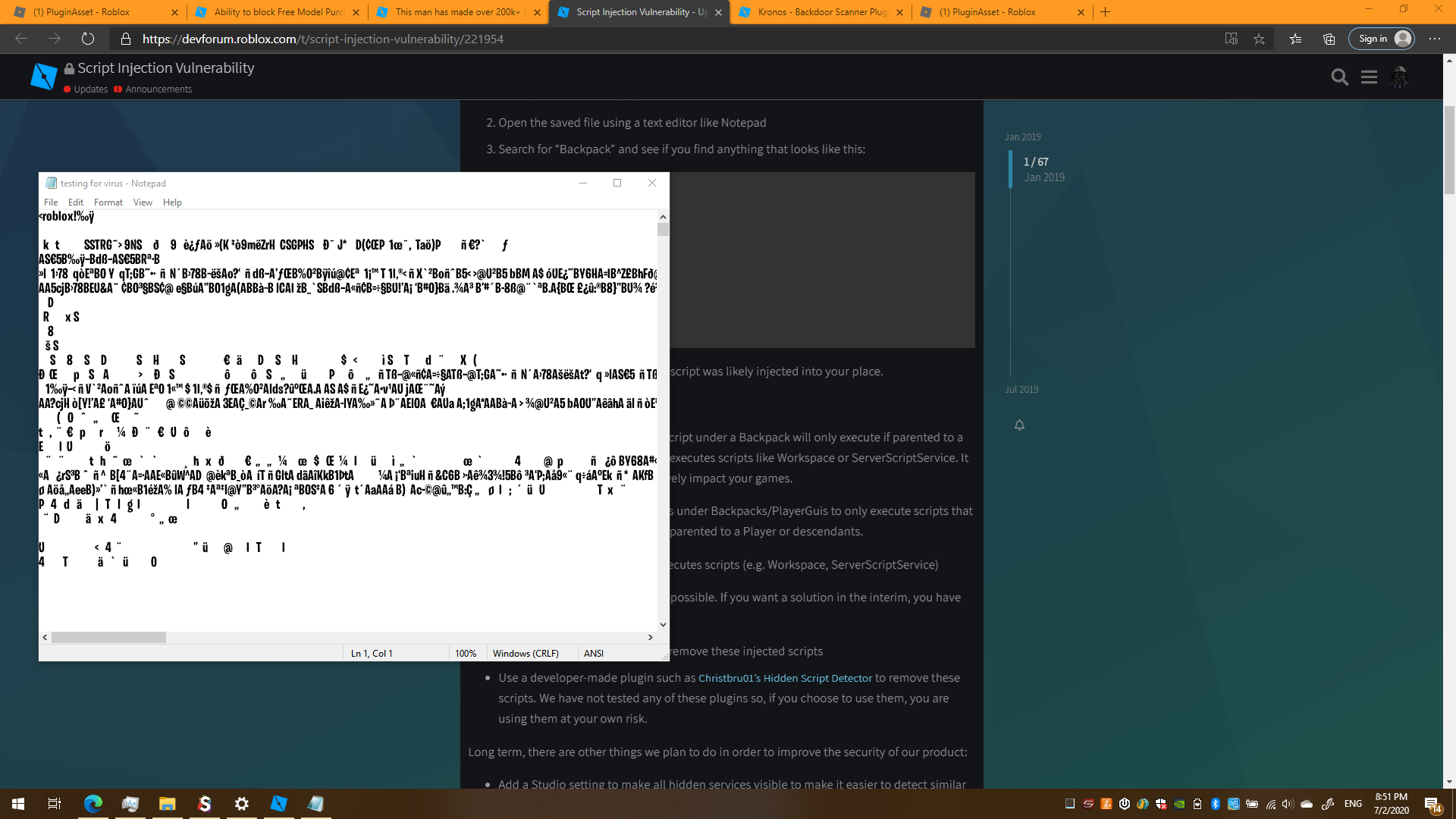The image size is (1456, 819).
Task: Click the Bluetooth tray icon
Action: pos(1216,804)
